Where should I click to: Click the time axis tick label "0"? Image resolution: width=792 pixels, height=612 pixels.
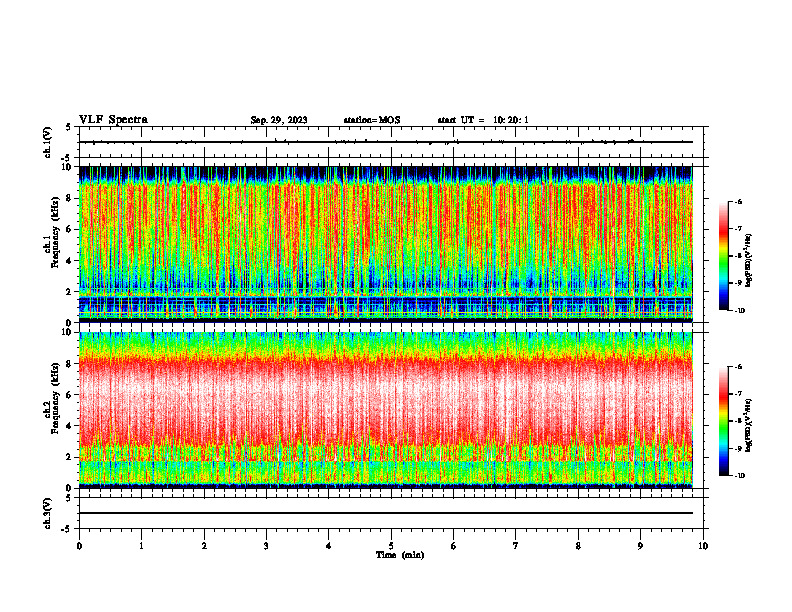tap(79, 546)
